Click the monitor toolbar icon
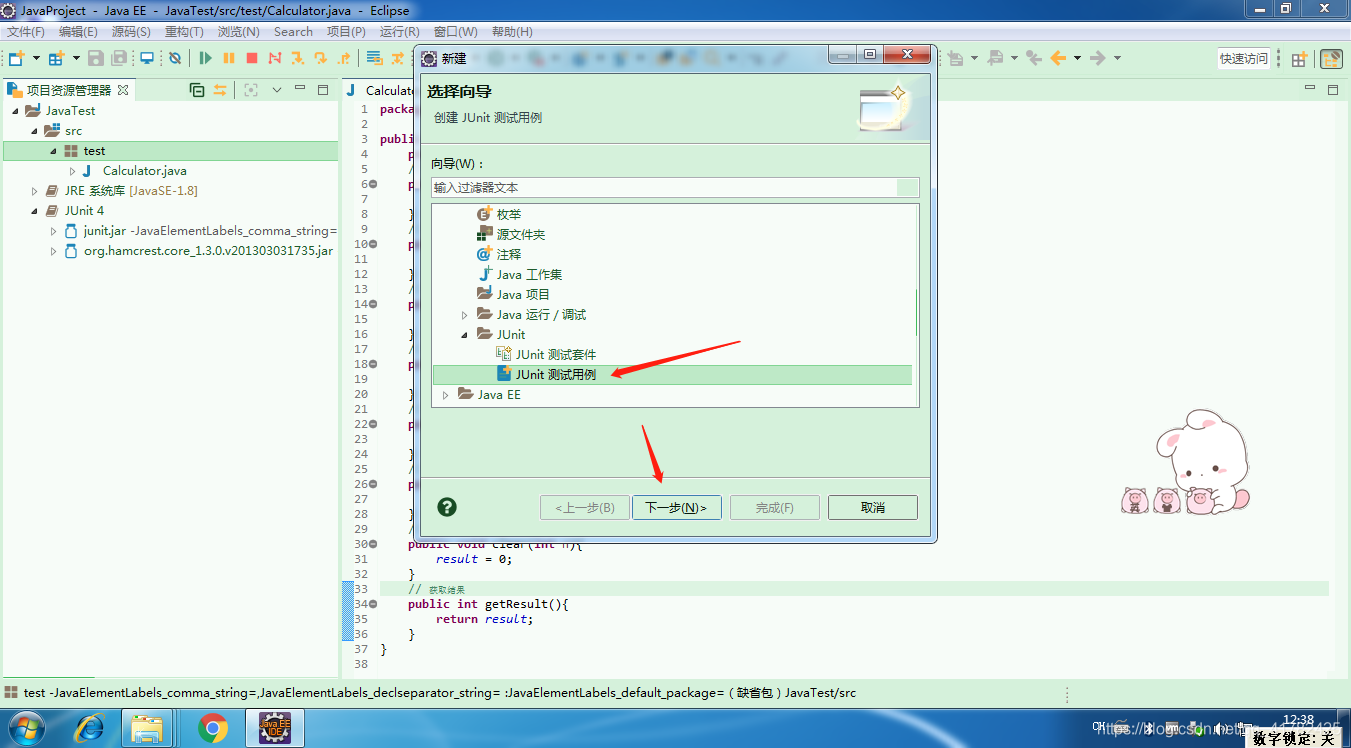The height and width of the screenshot is (748, 1351). (x=147, y=58)
